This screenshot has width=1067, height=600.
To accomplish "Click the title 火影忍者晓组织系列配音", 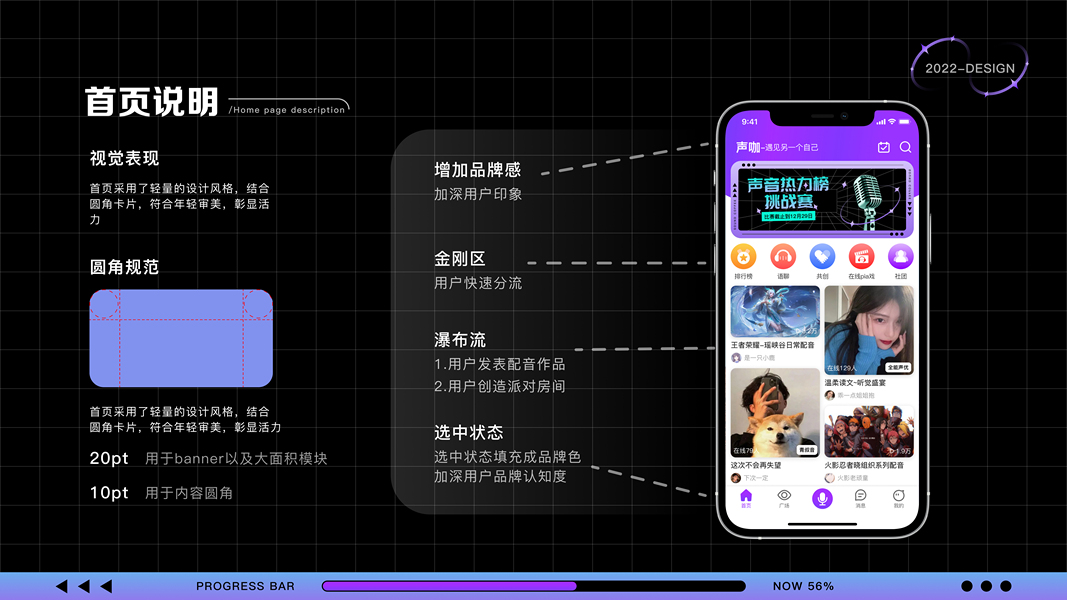I will tap(864, 465).
